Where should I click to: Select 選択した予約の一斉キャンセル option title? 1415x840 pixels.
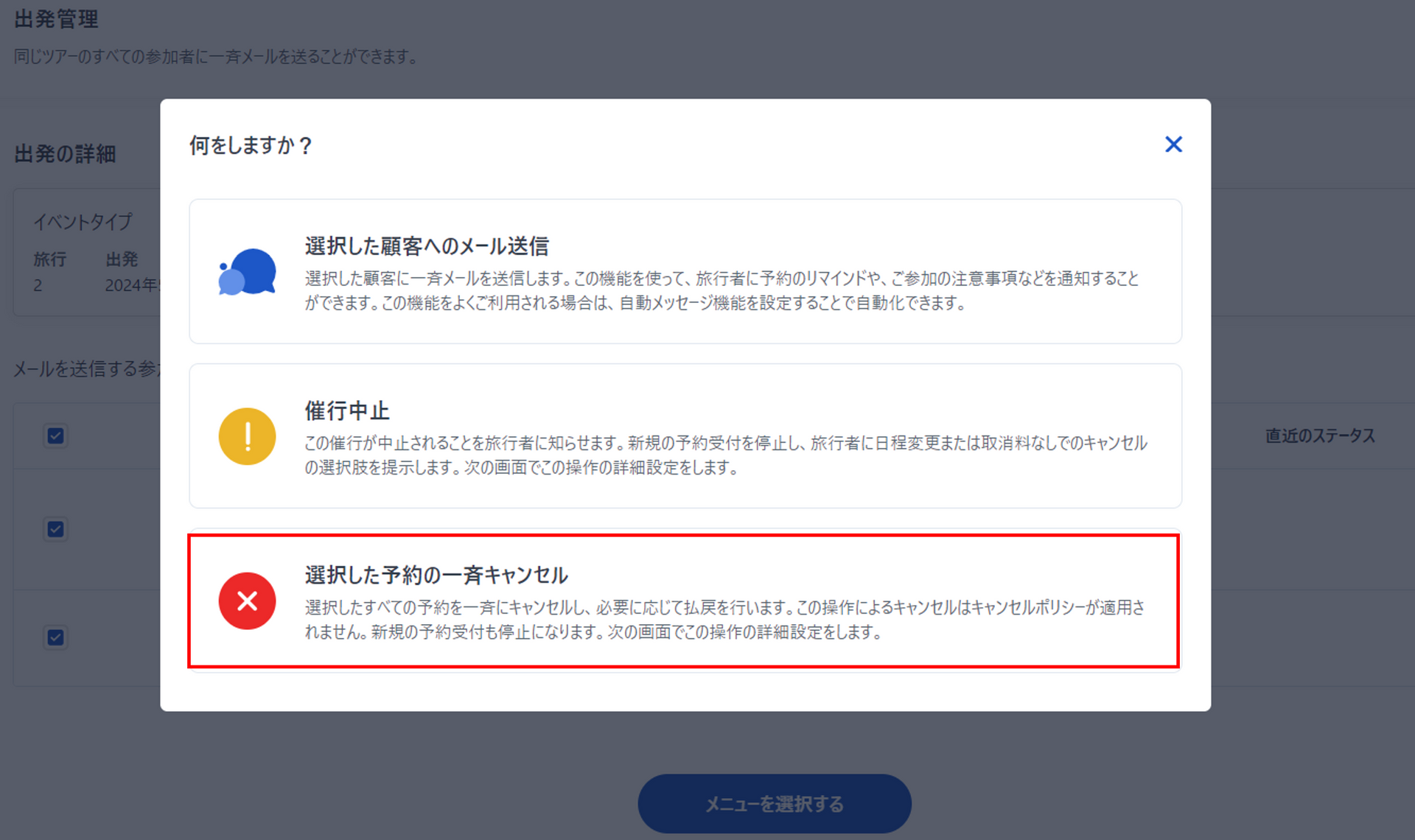(436, 575)
